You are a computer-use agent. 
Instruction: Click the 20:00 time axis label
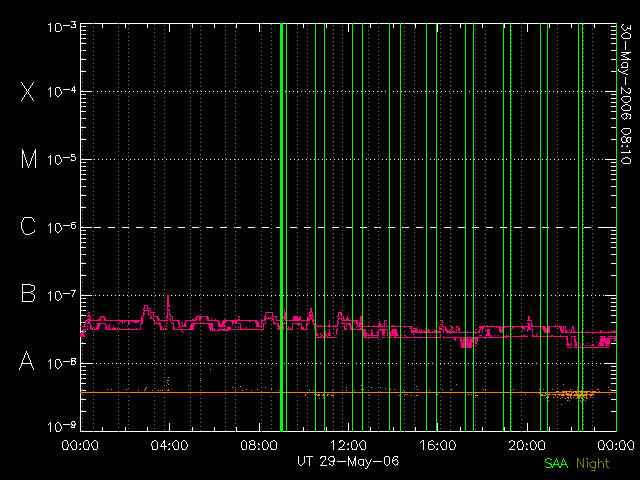[527, 444]
